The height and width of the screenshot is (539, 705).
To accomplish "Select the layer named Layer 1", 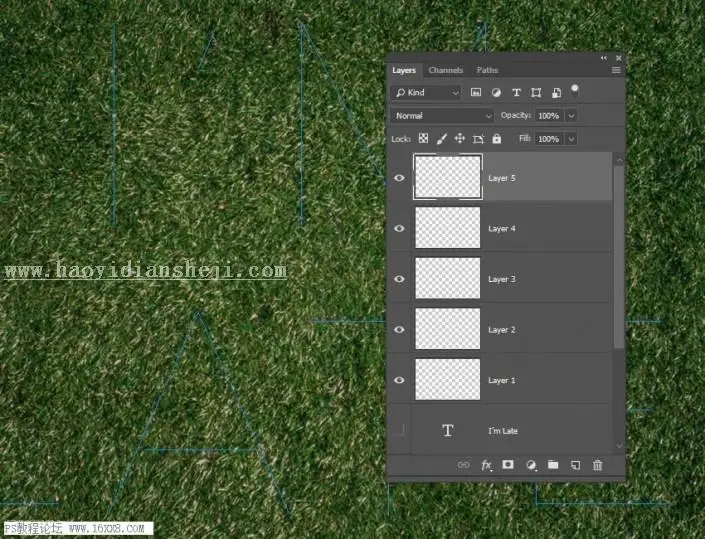I will click(502, 380).
